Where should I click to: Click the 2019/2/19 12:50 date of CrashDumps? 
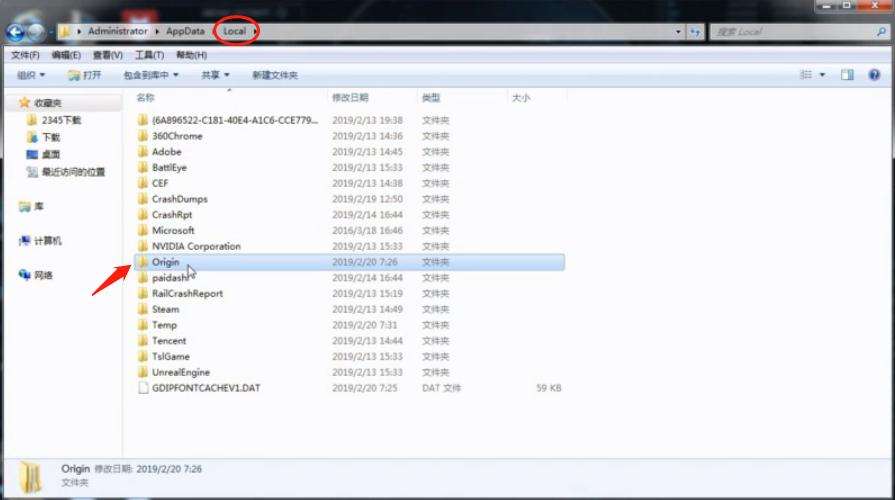tap(367, 199)
